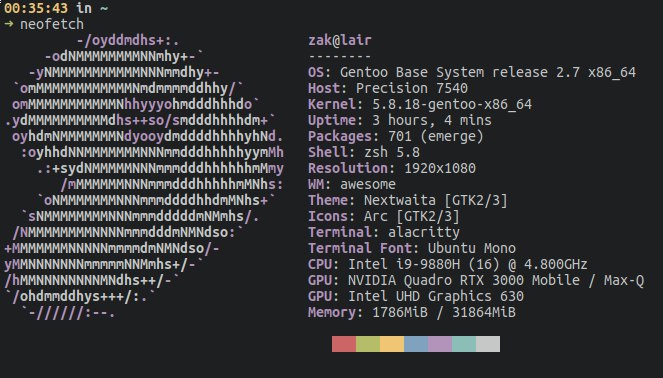Click the GPU line 'NVIDIA Quadro RTX 3000'

click(x=476, y=280)
